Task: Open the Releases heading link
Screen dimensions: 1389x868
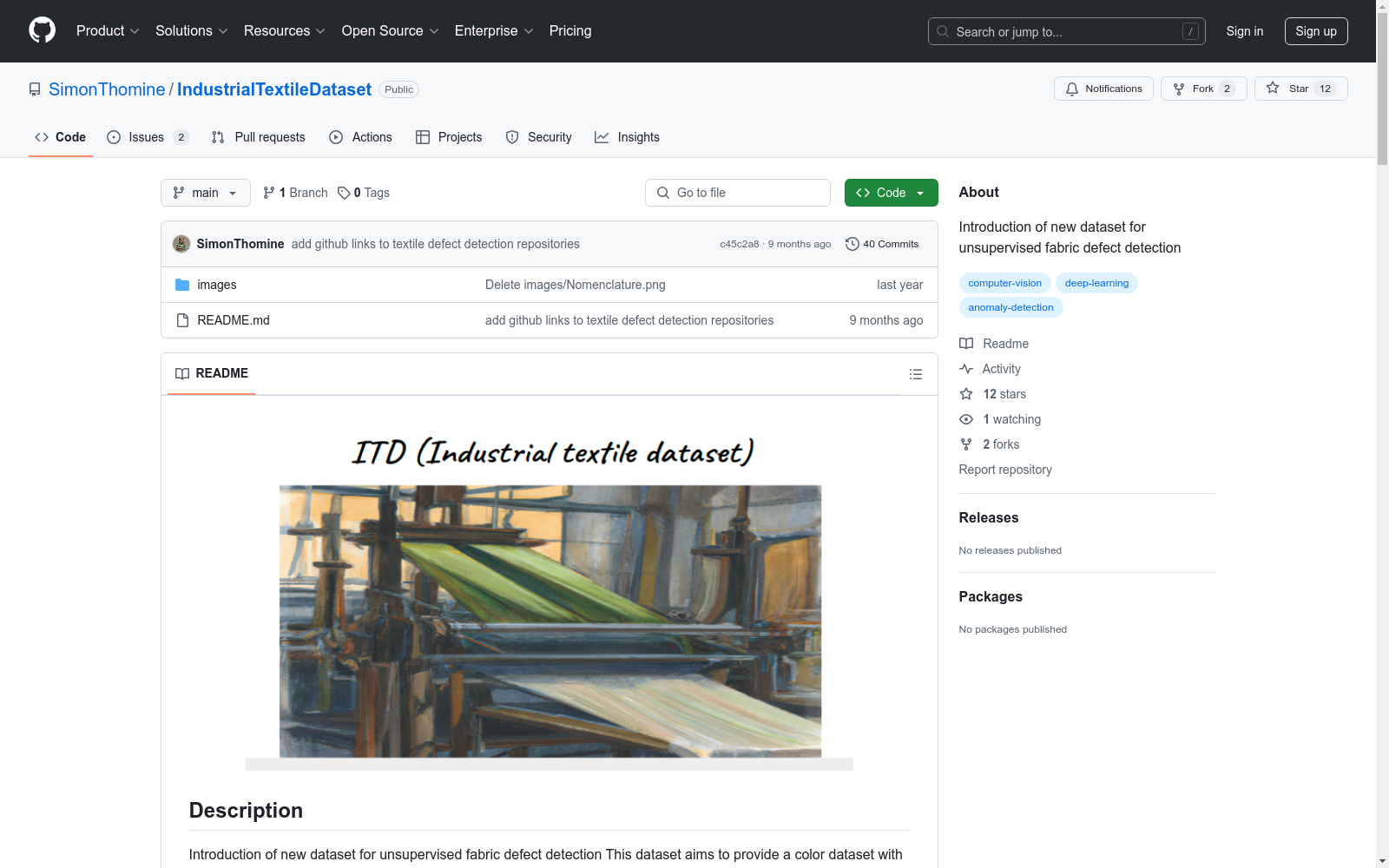Action: 989,517
